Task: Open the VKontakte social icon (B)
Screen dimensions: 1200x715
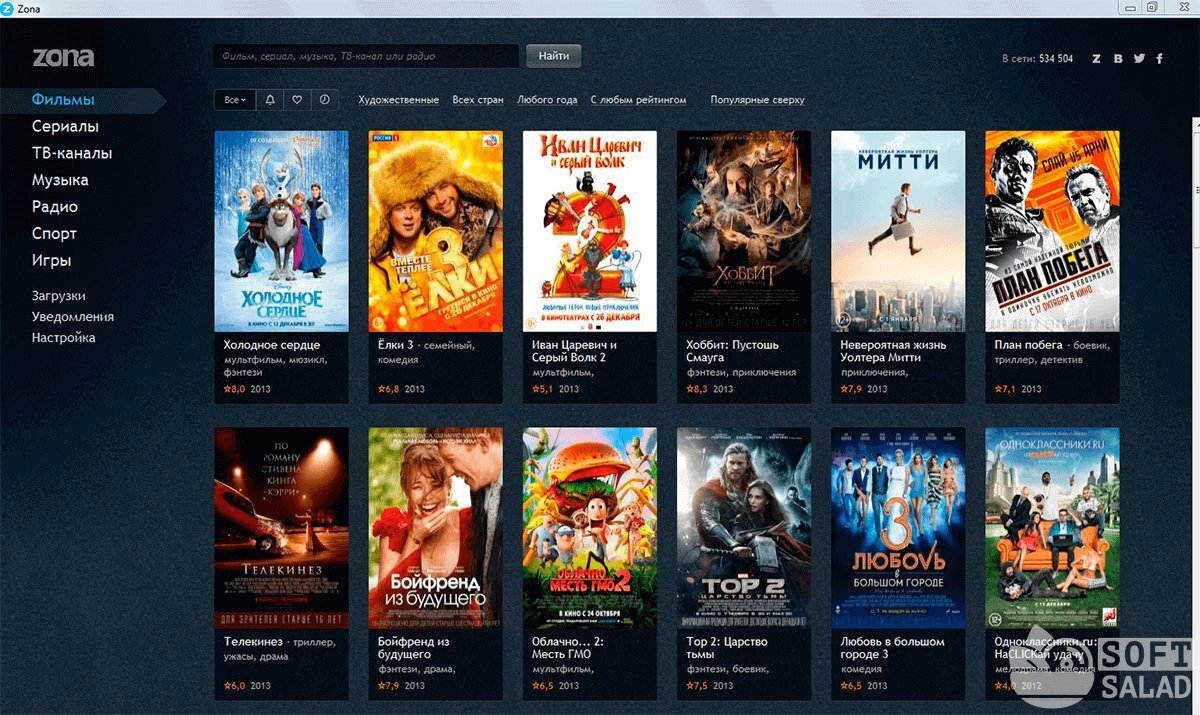Action: click(1118, 59)
